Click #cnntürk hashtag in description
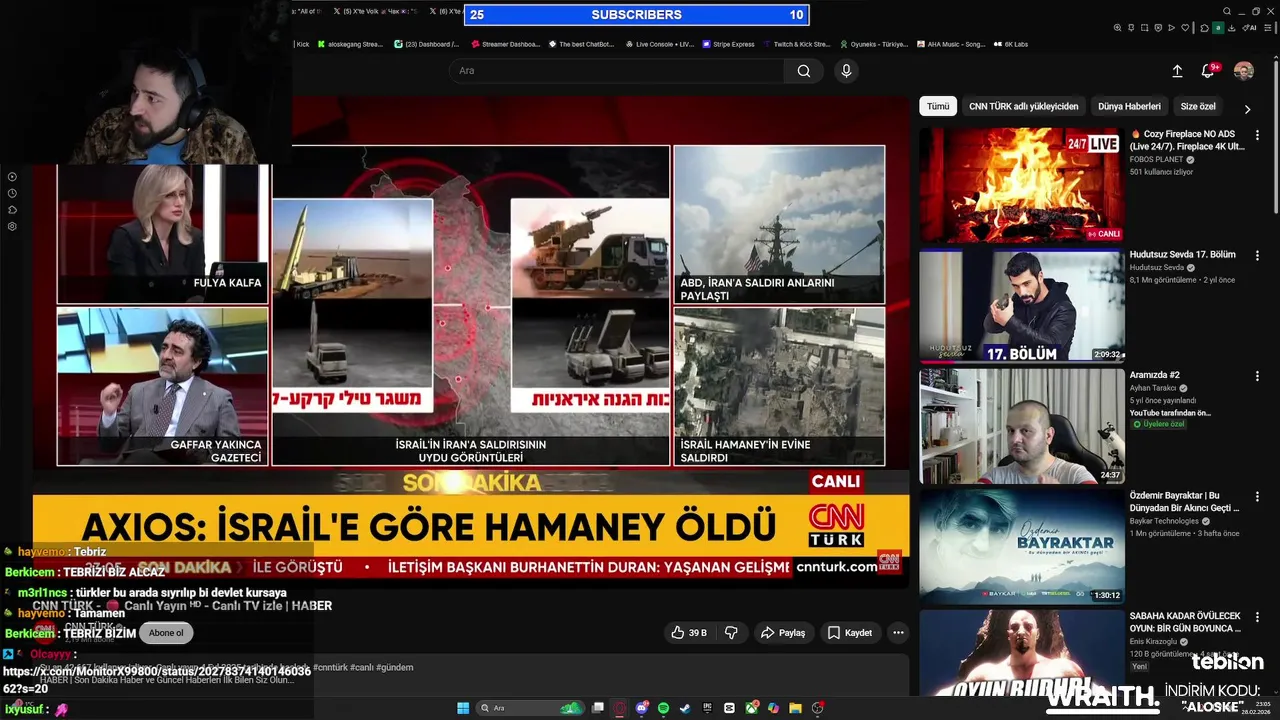 click(x=330, y=667)
